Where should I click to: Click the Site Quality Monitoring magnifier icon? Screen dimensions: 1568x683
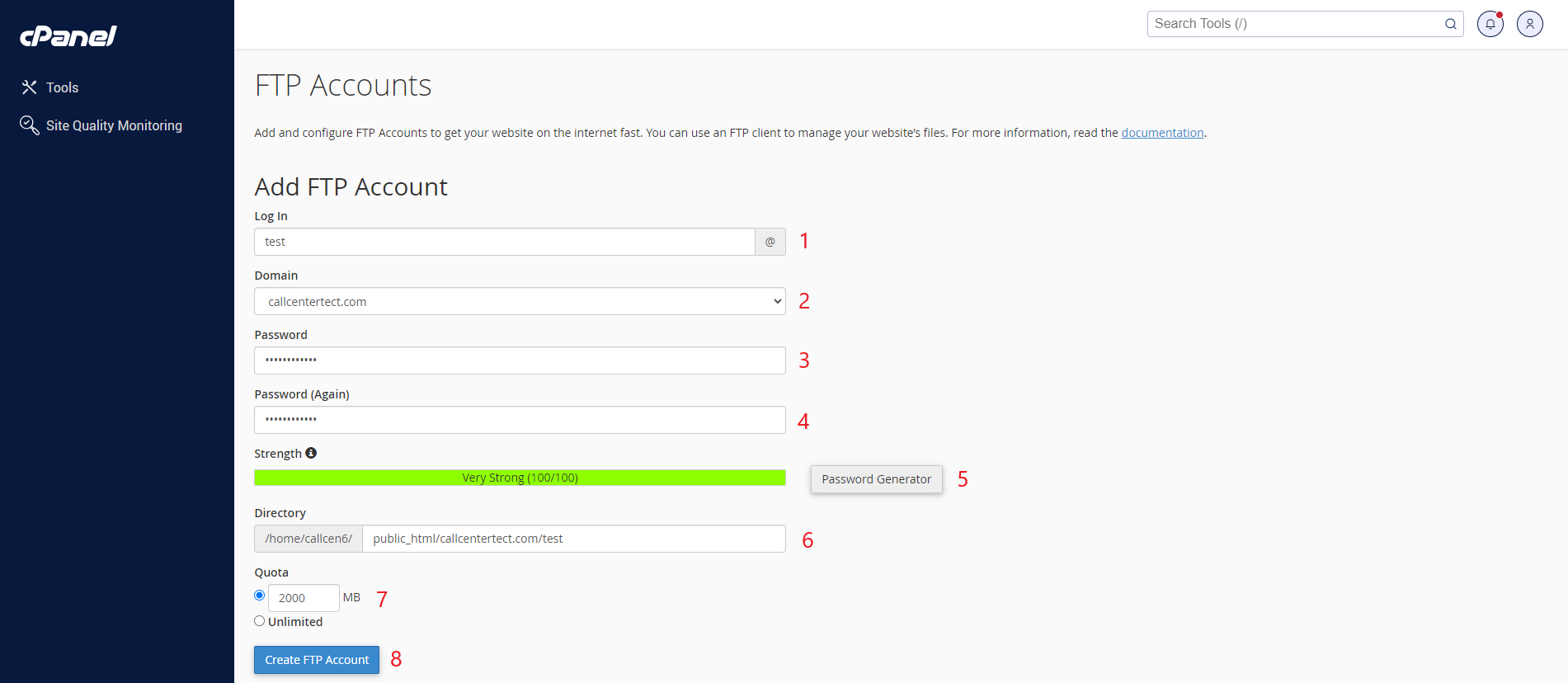coord(30,125)
